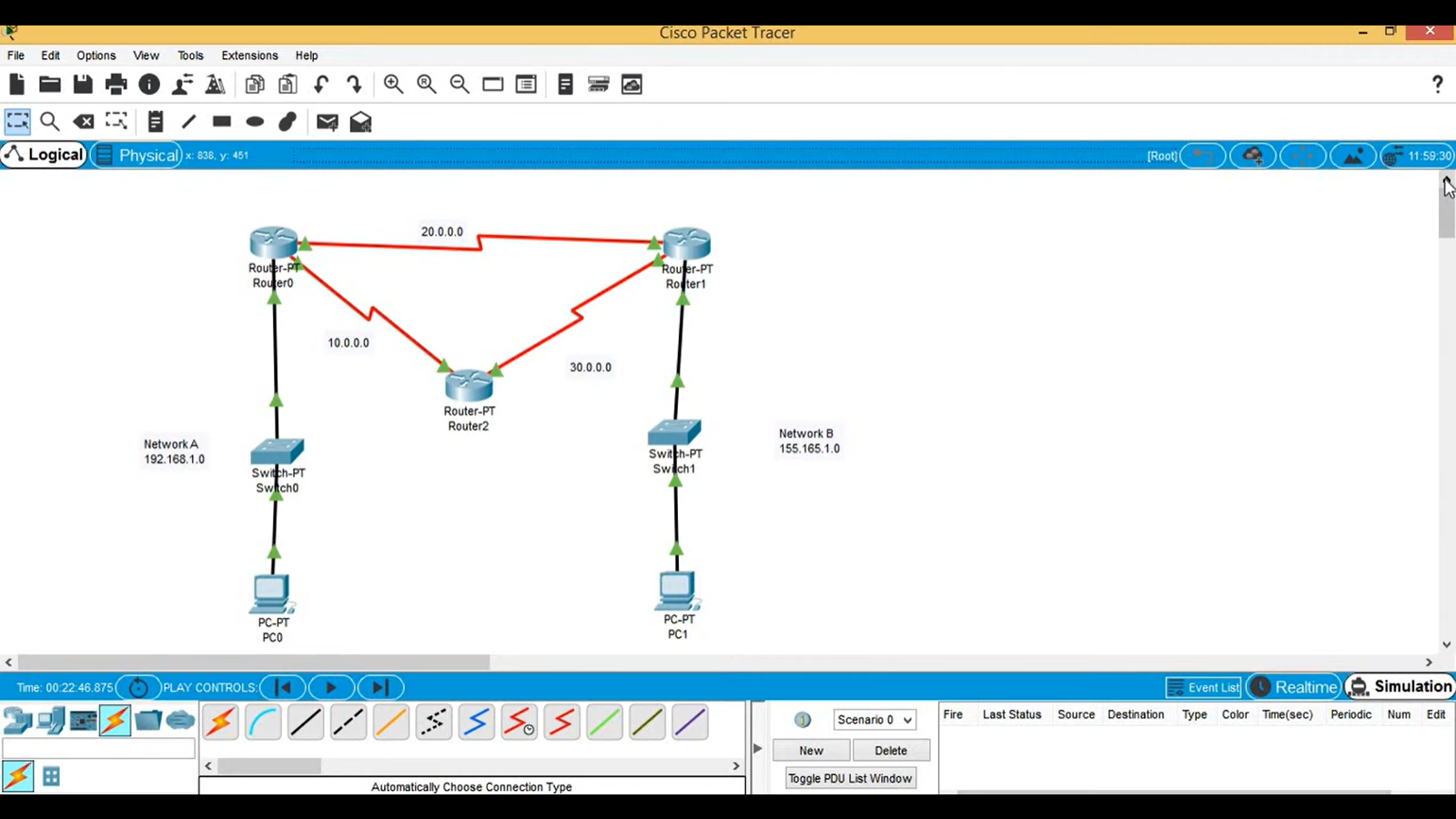This screenshot has width=1456, height=819.
Task: Open the Edit menu
Action: [51, 56]
